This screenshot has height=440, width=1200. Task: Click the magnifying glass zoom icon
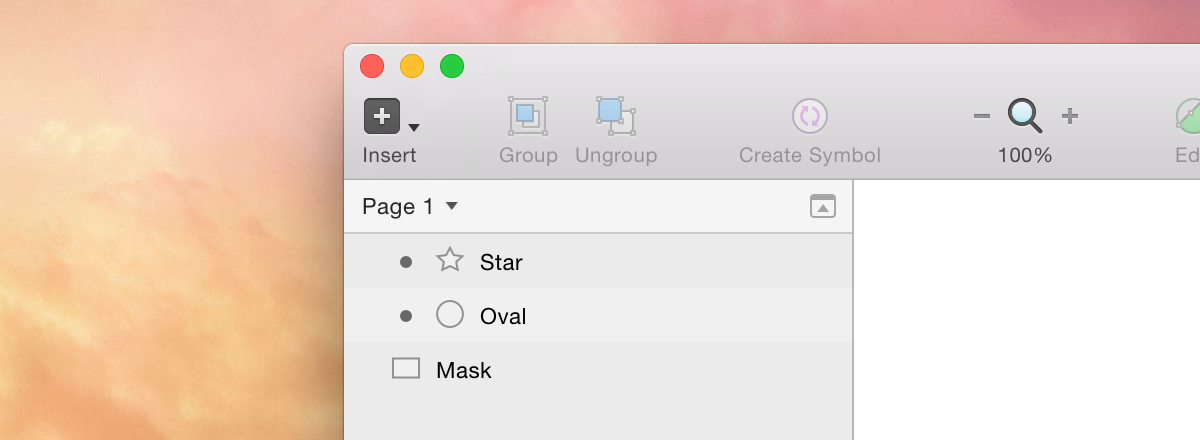(x=1025, y=116)
